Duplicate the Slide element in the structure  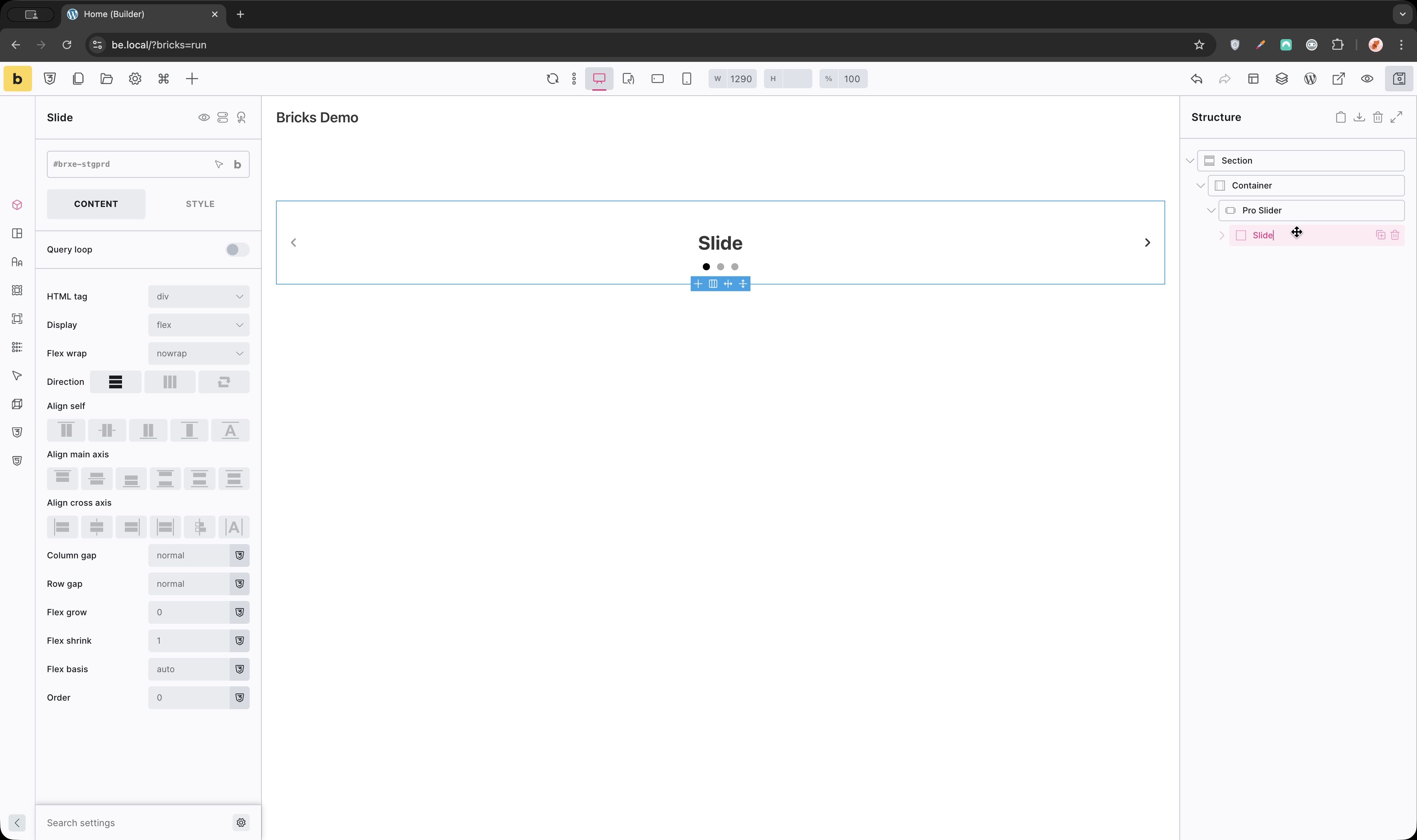point(1380,235)
